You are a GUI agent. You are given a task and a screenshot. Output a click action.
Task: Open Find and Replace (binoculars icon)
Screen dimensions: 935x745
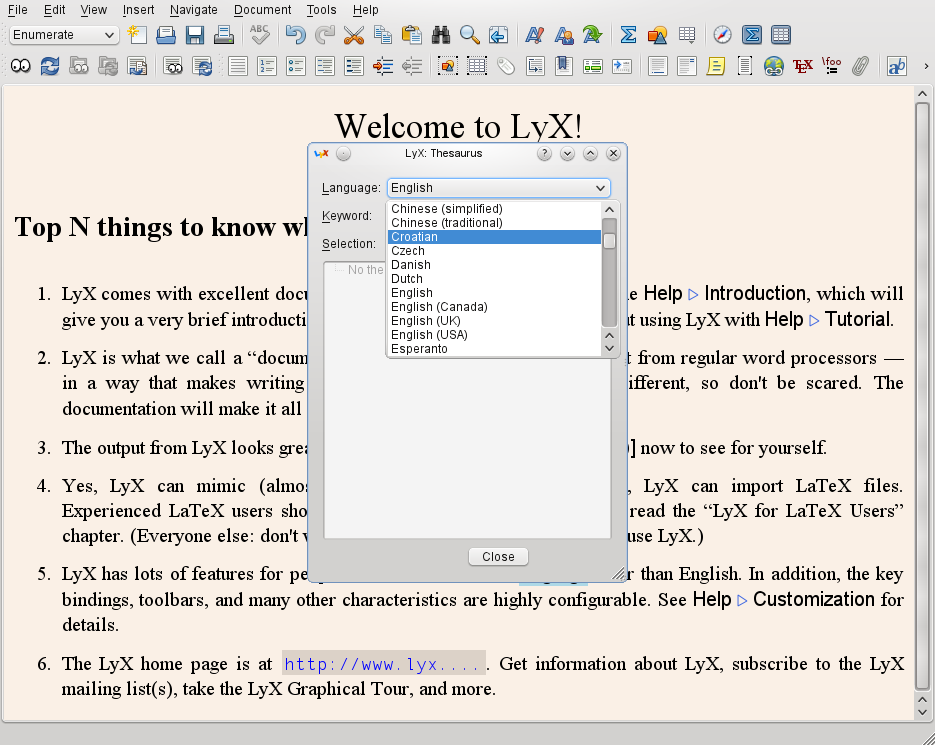440,34
